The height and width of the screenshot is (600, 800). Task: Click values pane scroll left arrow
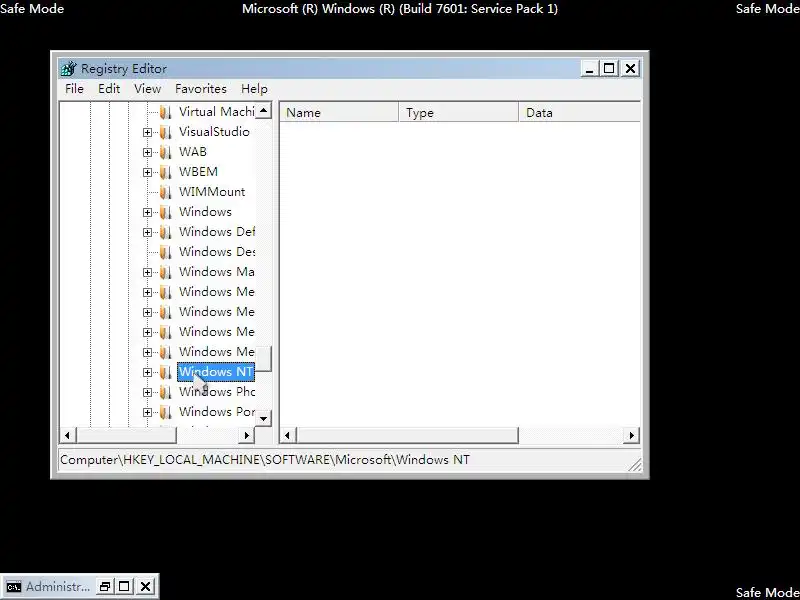pyautogui.click(x=288, y=435)
